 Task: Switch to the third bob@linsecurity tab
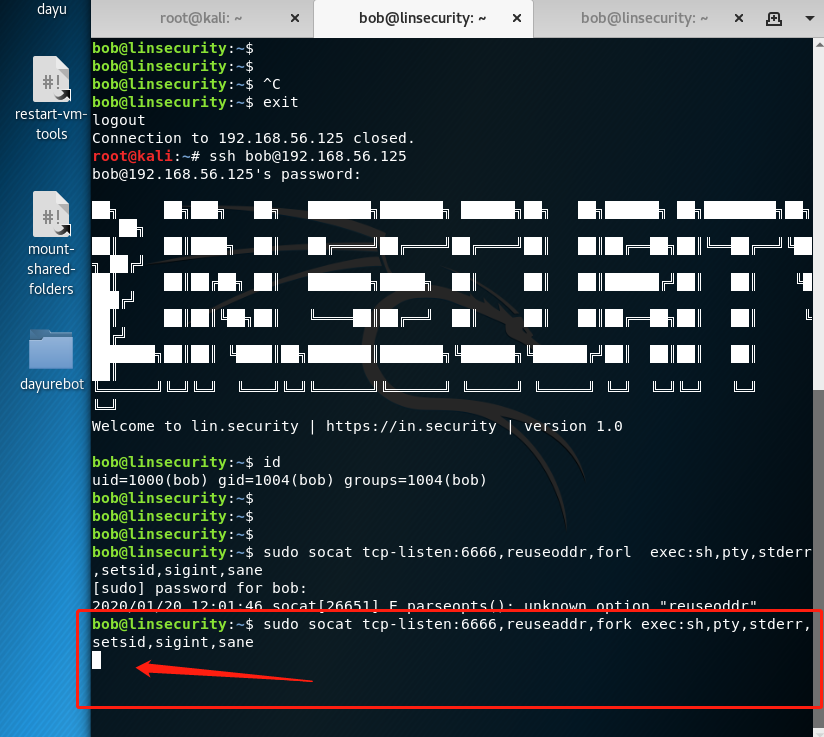point(644,18)
